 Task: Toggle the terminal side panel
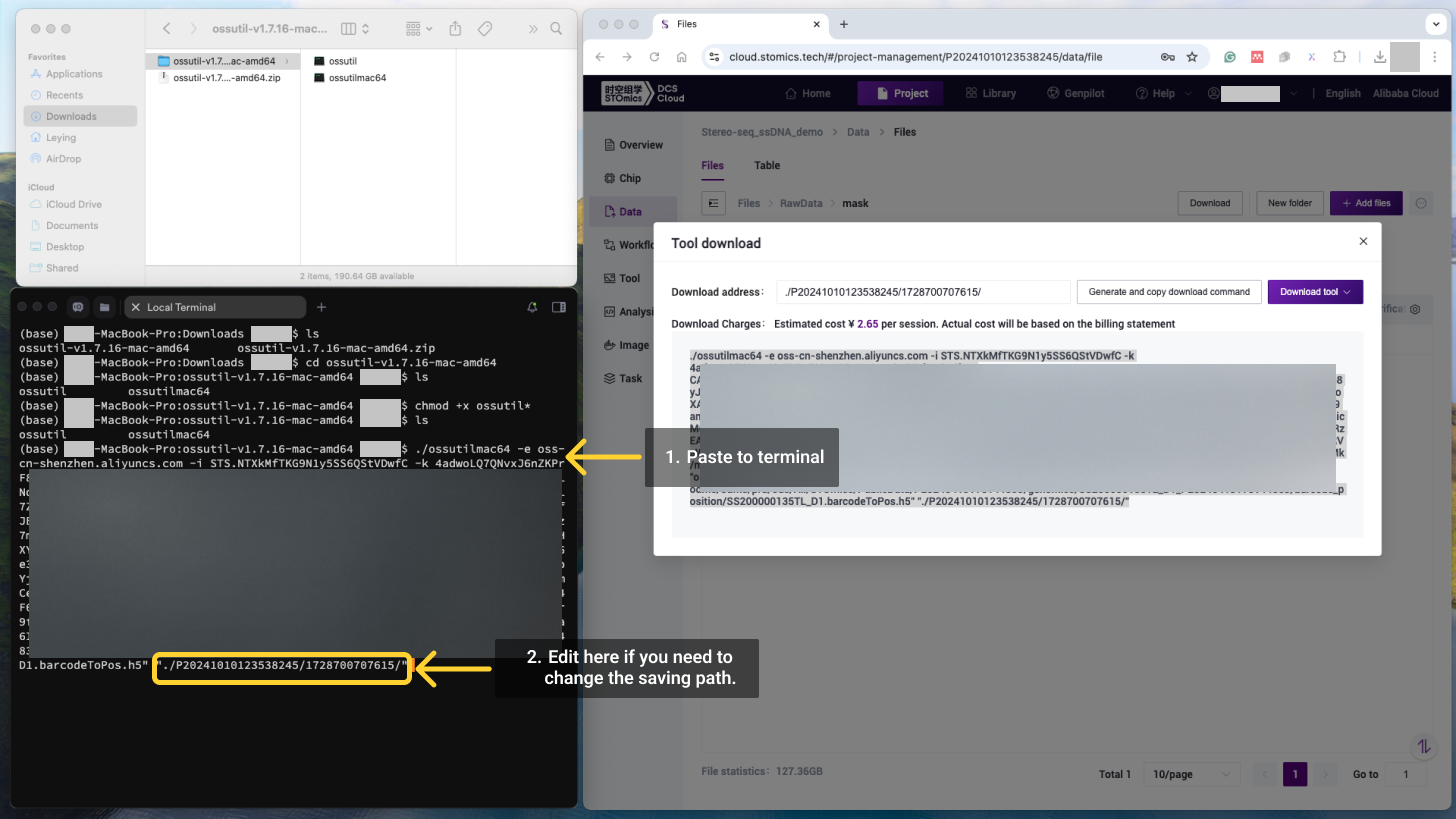pyautogui.click(x=559, y=307)
